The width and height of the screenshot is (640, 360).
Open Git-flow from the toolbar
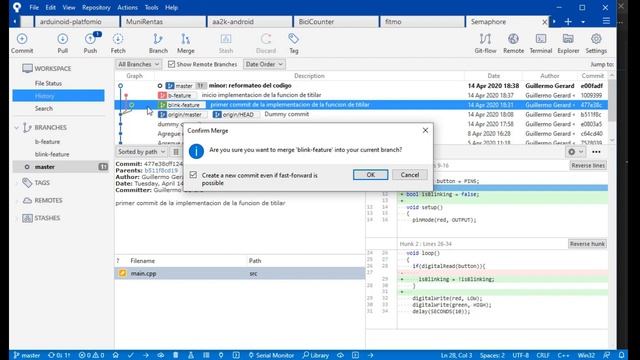point(485,43)
